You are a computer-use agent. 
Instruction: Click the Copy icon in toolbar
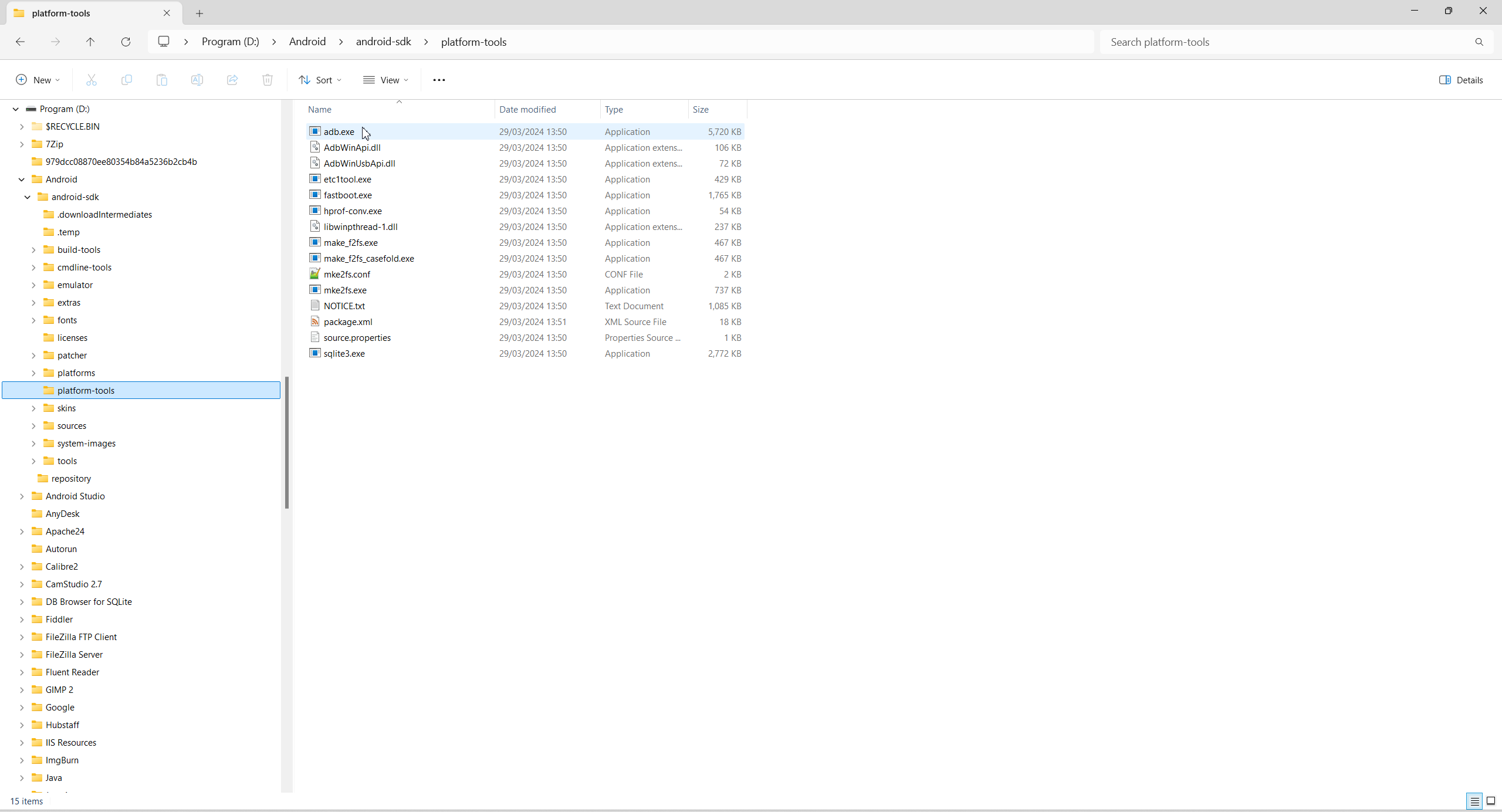126,80
